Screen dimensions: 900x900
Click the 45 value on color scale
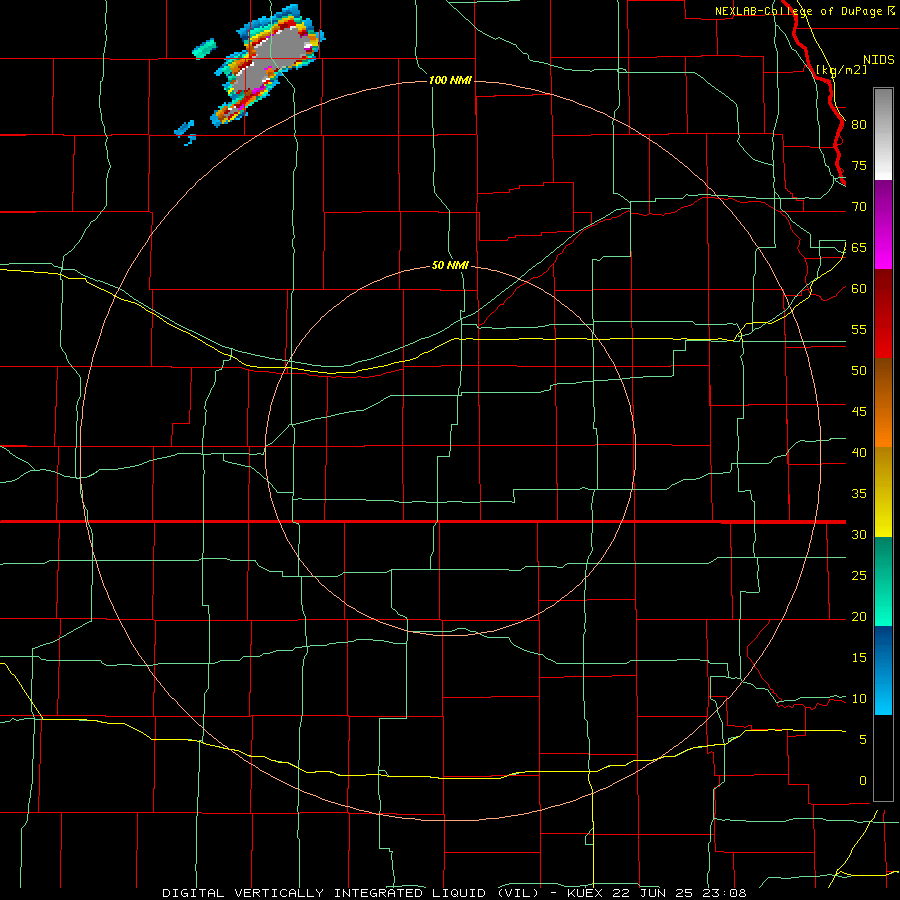tap(859, 412)
